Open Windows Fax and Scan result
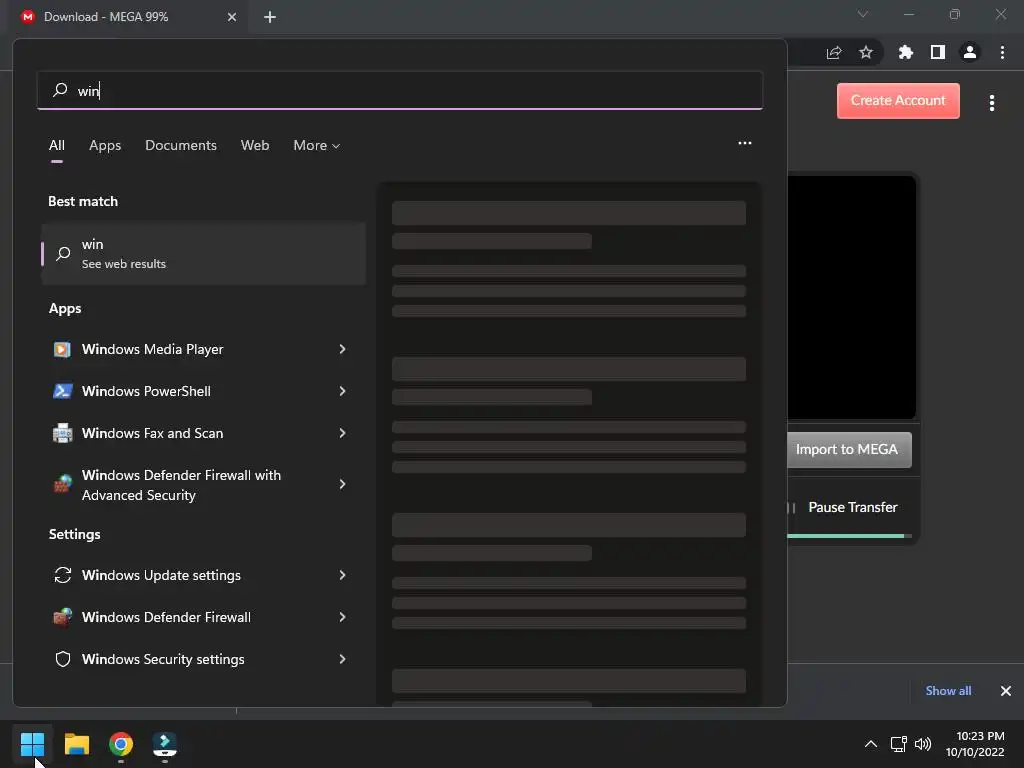This screenshot has height=768, width=1024. 202,433
